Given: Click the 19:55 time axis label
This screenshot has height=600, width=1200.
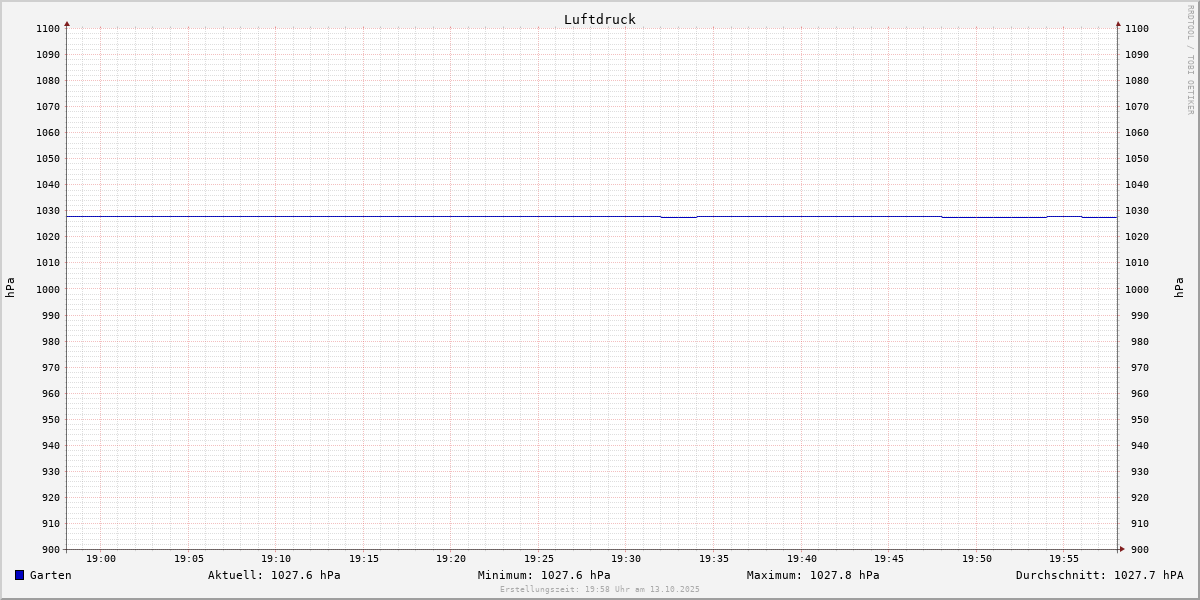Looking at the screenshot, I should point(1064,559).
